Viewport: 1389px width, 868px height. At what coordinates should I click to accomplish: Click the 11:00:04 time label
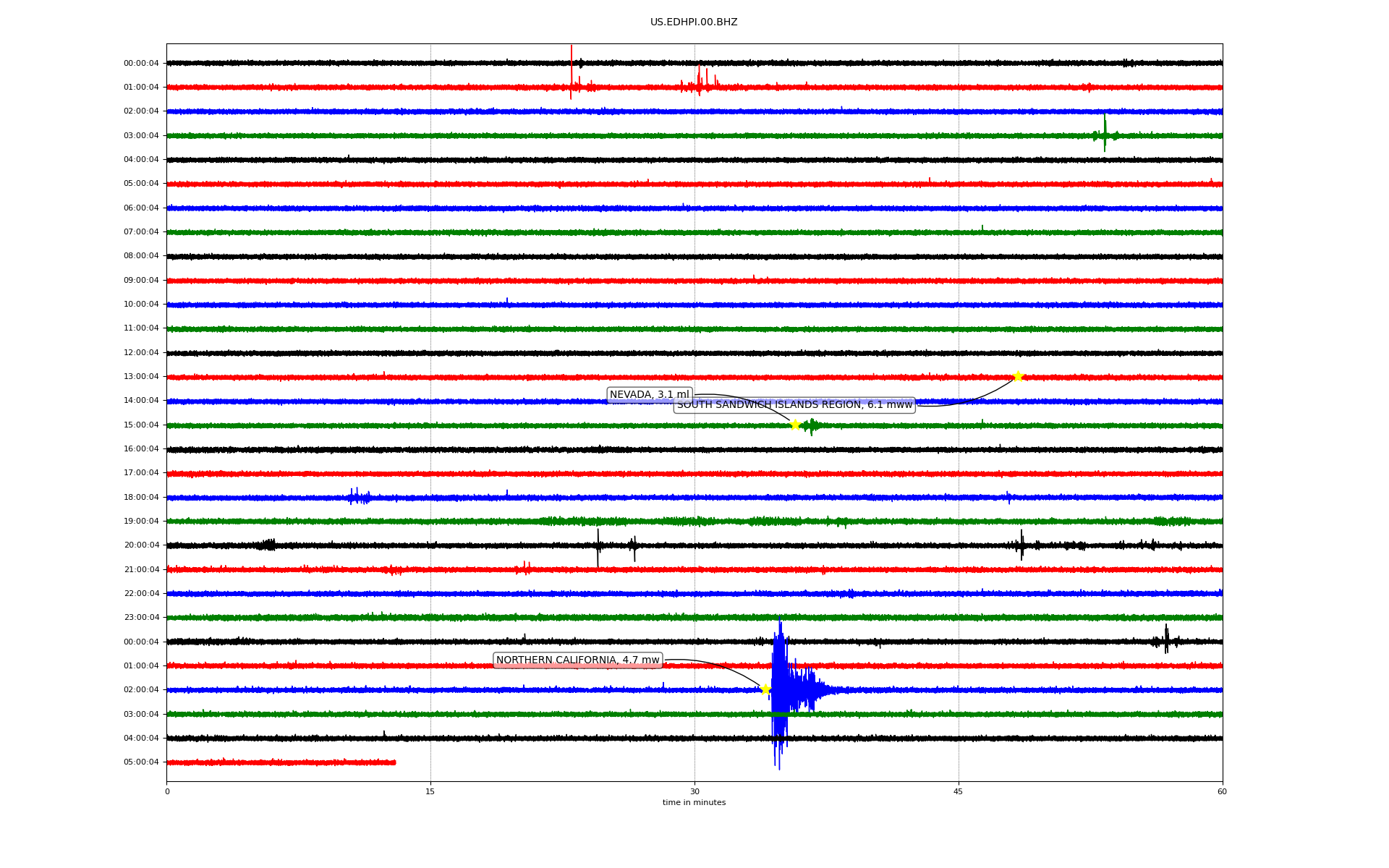(x=141, y=328)
